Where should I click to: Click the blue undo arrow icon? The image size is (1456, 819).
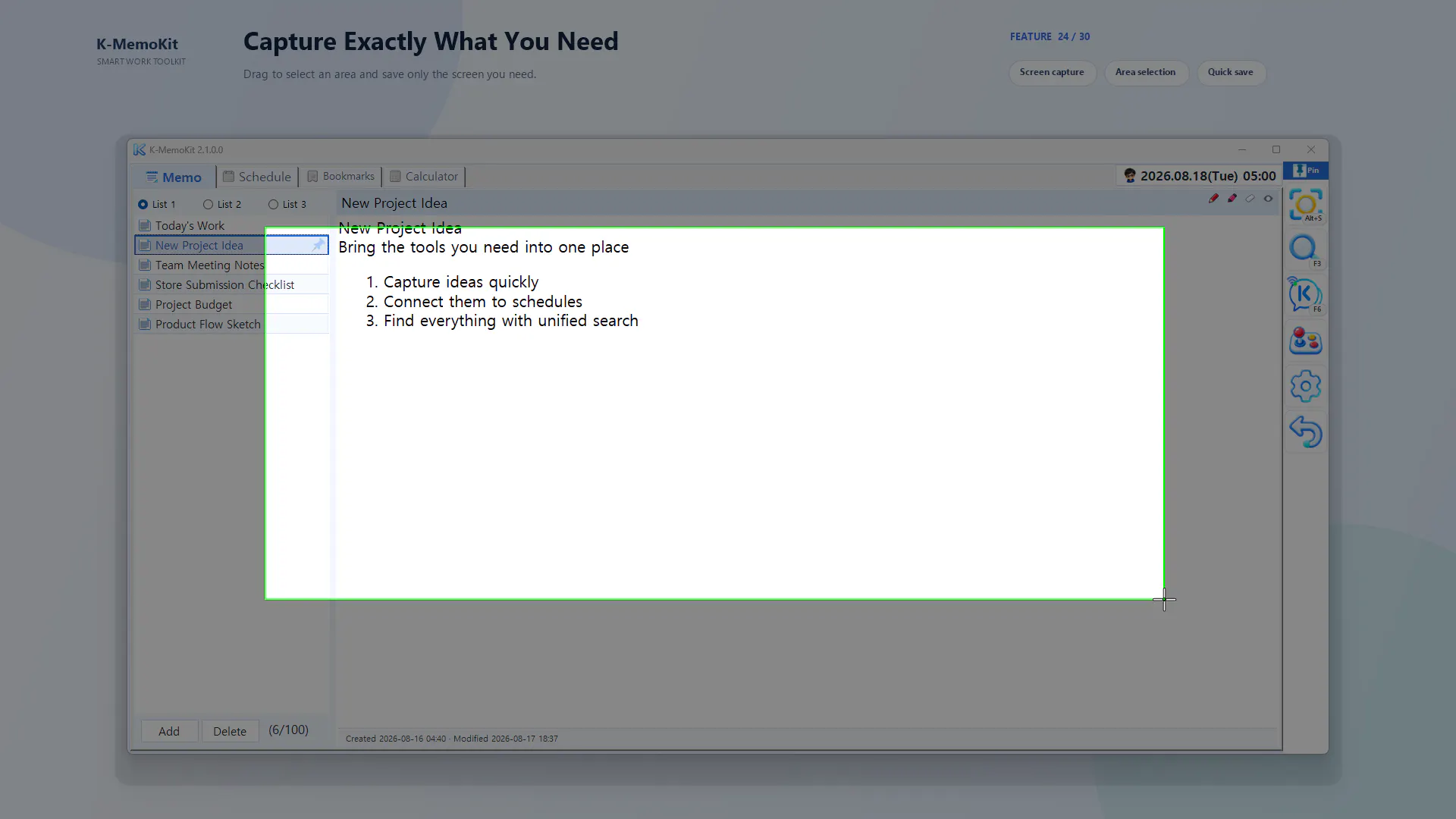click(1305, 432)
